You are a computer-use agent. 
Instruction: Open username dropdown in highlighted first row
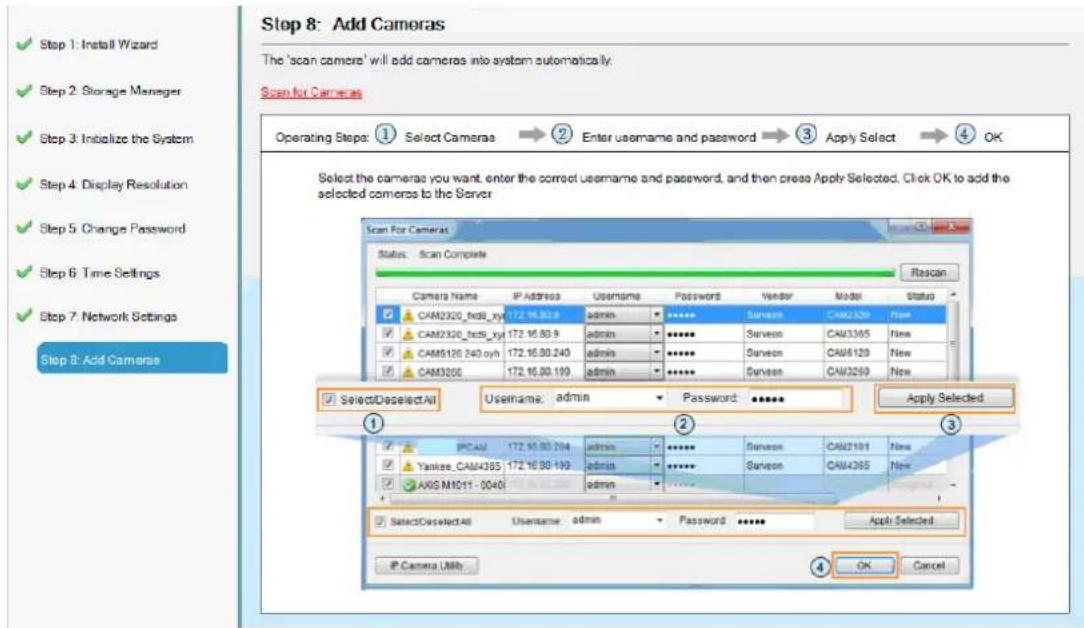(657, 315)
